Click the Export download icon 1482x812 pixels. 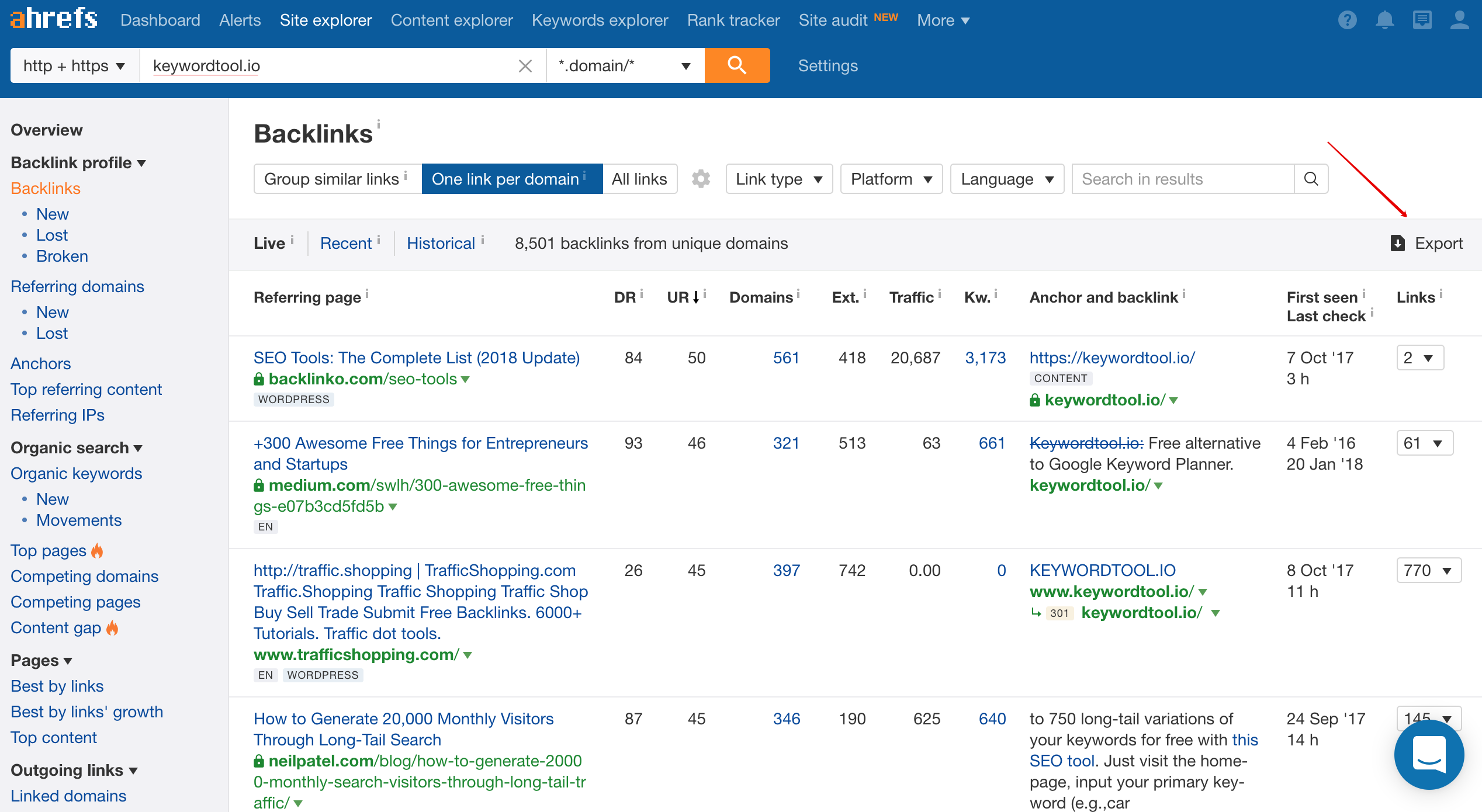click(1397, 243)
